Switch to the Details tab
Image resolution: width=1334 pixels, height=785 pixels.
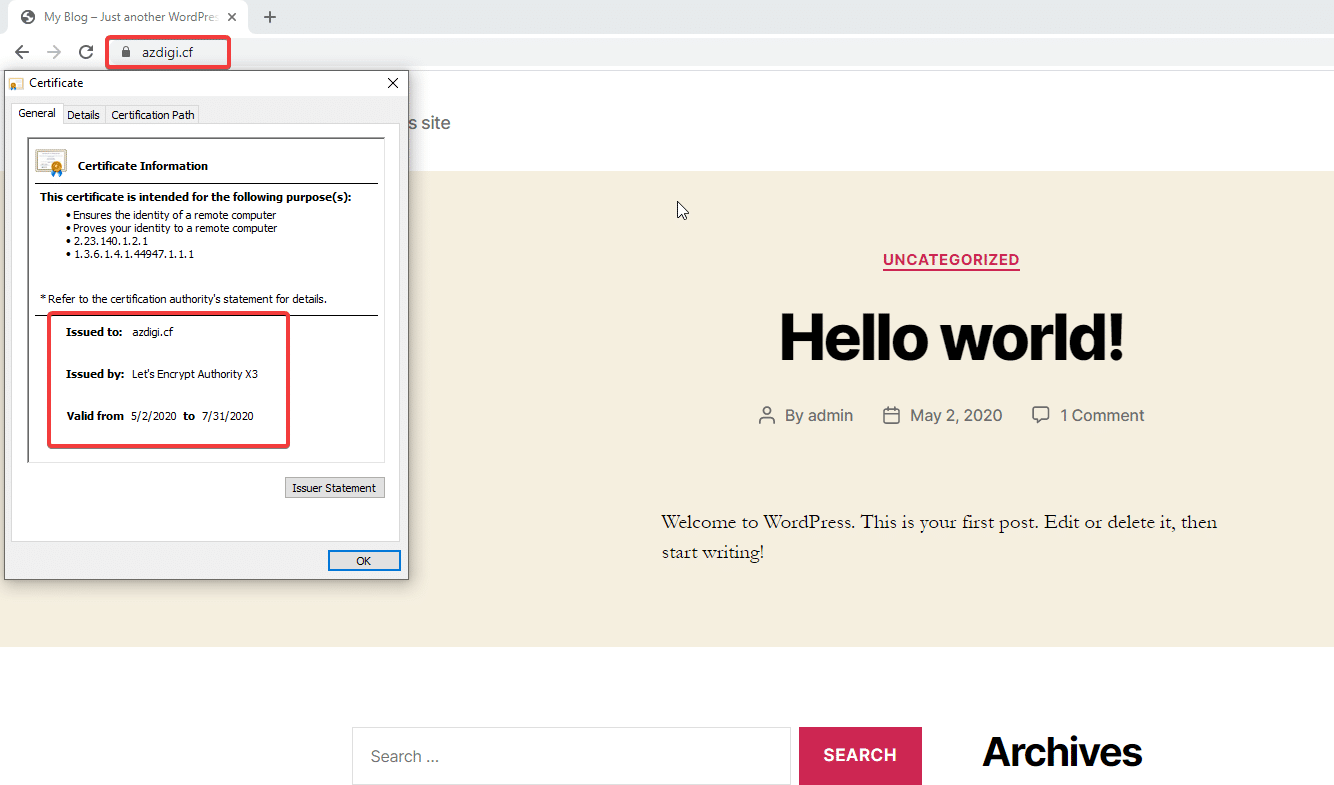[84, 114]
